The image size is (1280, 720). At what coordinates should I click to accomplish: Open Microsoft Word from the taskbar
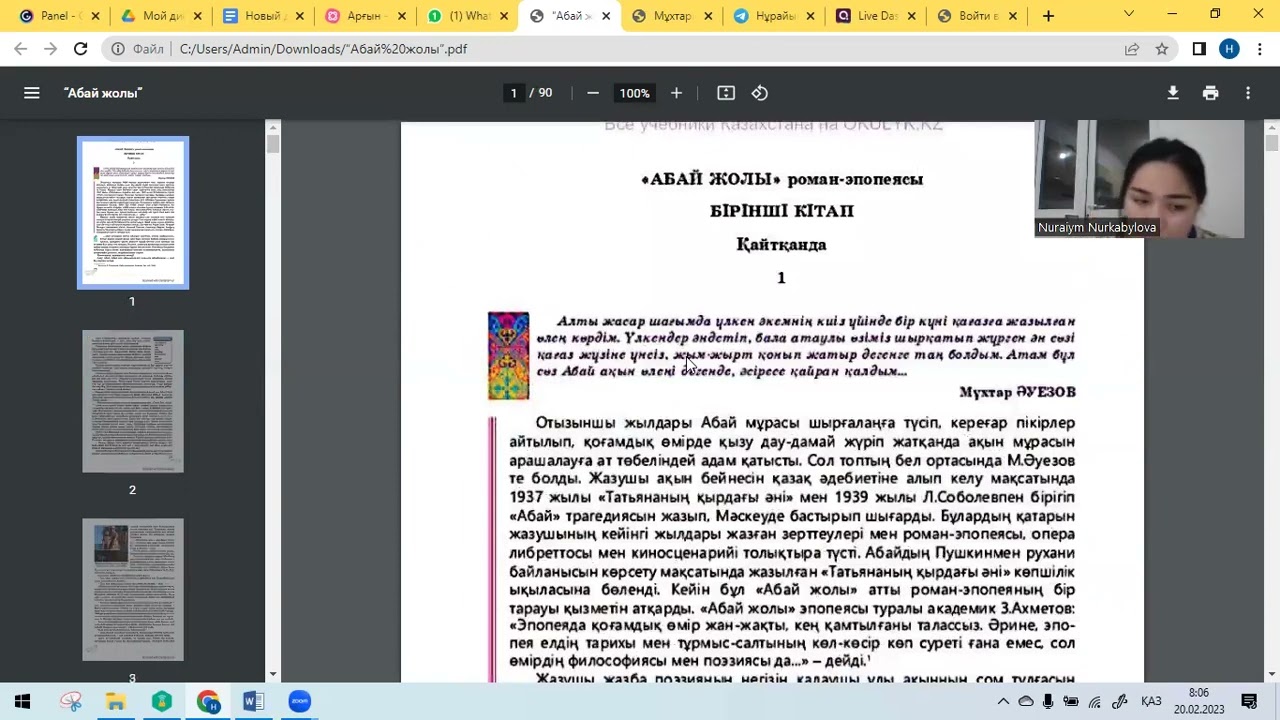coord(254,701)
